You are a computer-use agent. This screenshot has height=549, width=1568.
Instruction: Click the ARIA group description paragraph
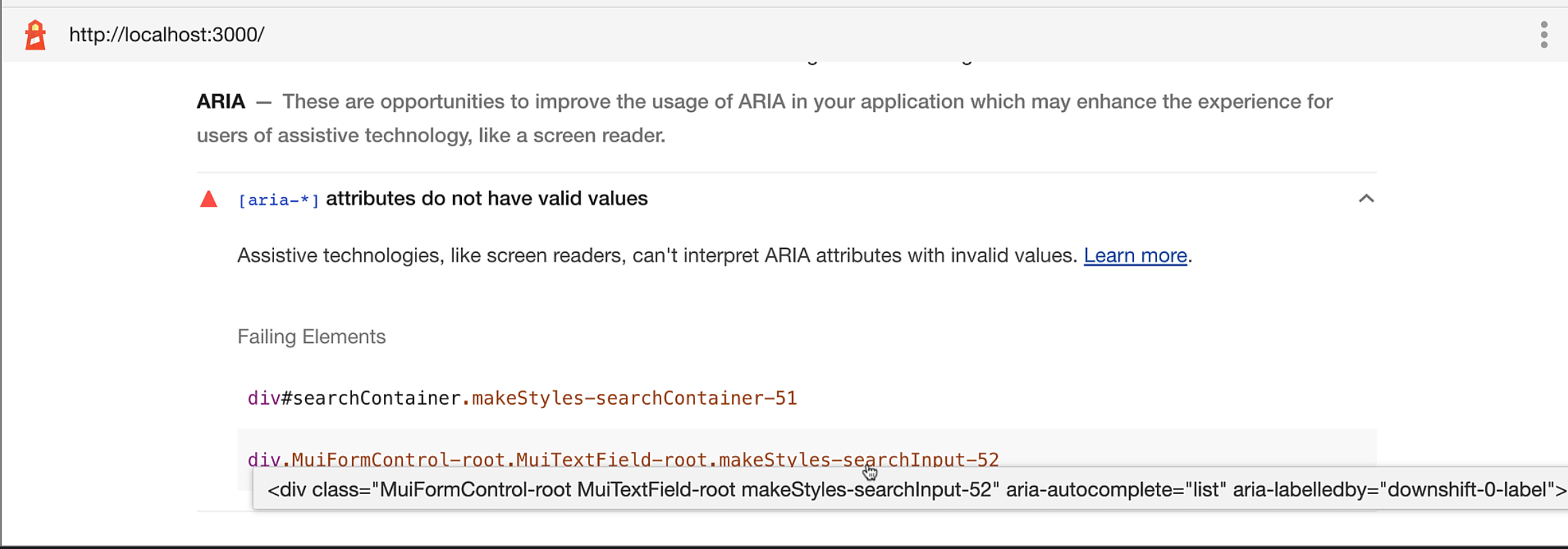click(x=764, y=119)
